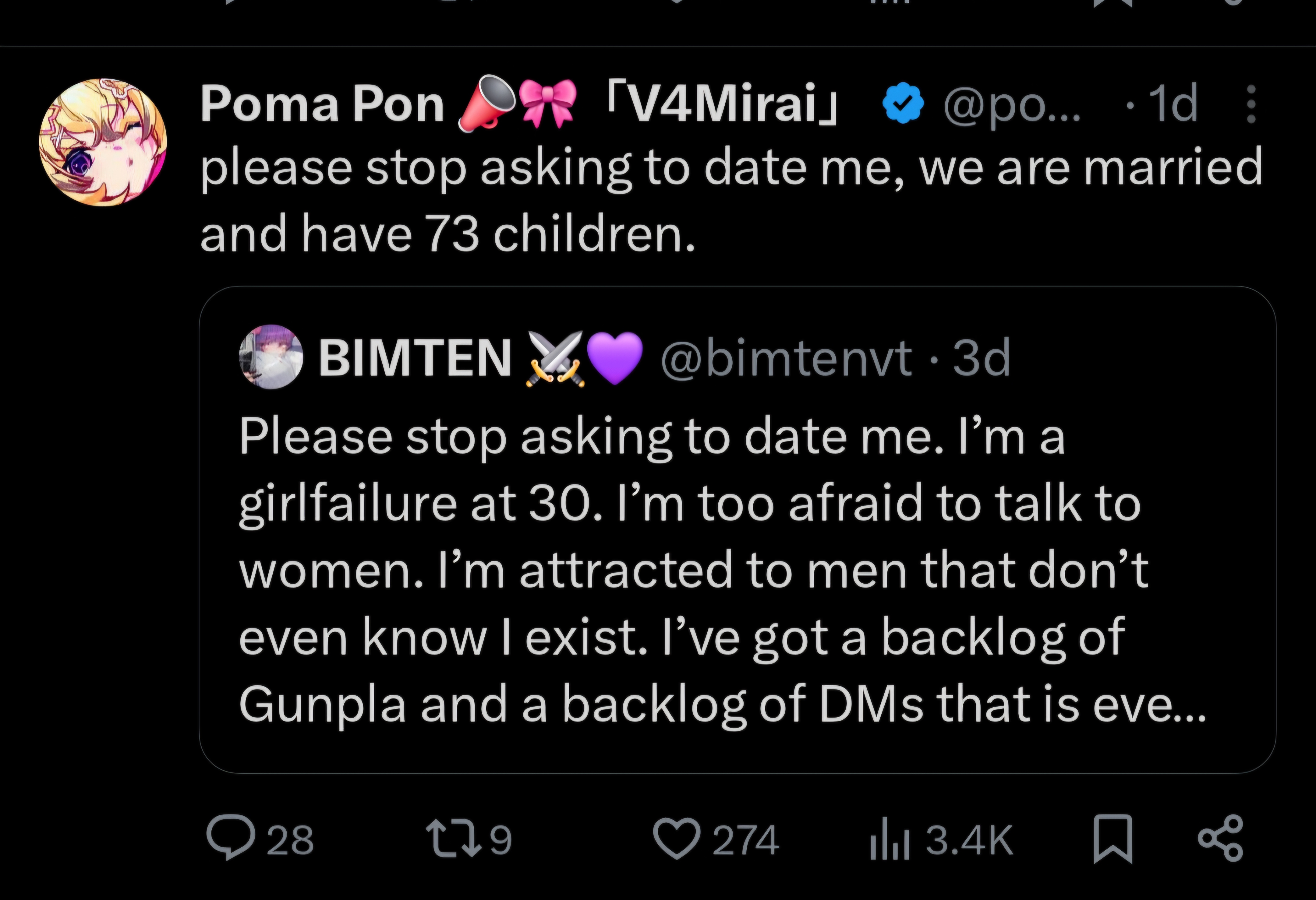Open the three-dot more options menu
Image resolution: width=1316 pixels, height=900 pixels.
coord(1251,104)
